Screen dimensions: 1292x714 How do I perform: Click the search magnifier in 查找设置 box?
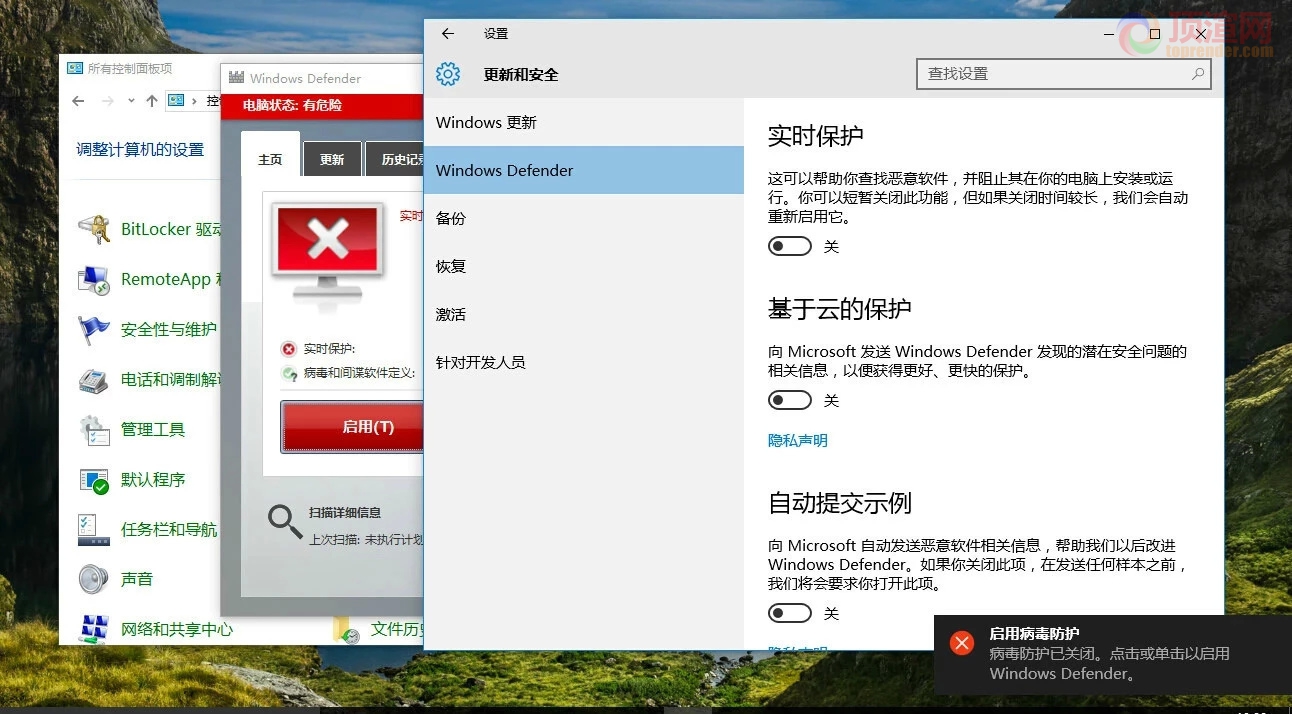[x=1197, y=74]
